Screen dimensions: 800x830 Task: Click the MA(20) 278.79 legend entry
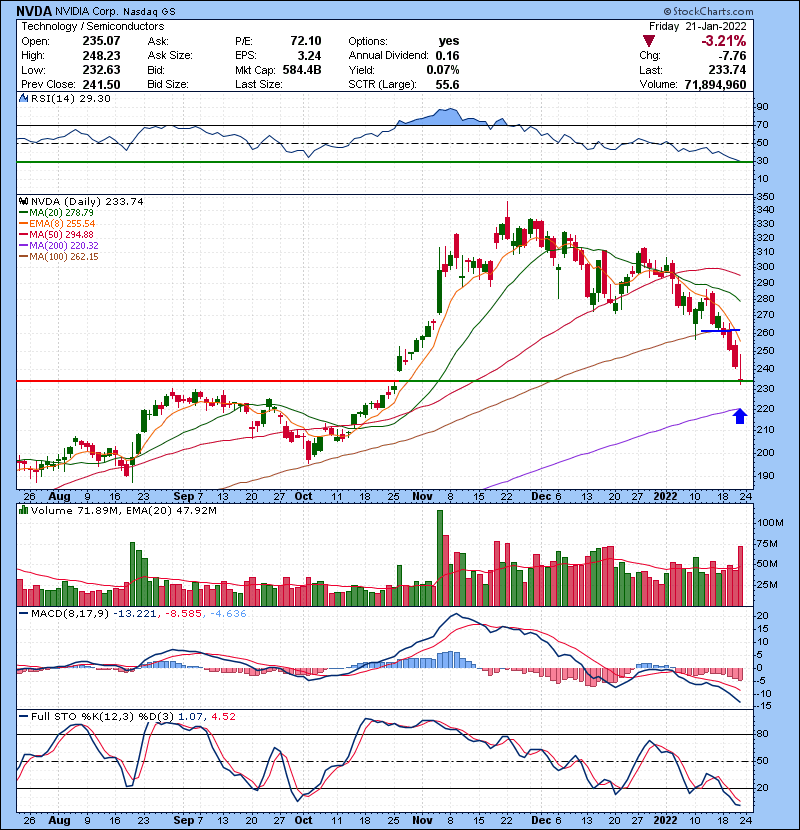click(61, 213)
